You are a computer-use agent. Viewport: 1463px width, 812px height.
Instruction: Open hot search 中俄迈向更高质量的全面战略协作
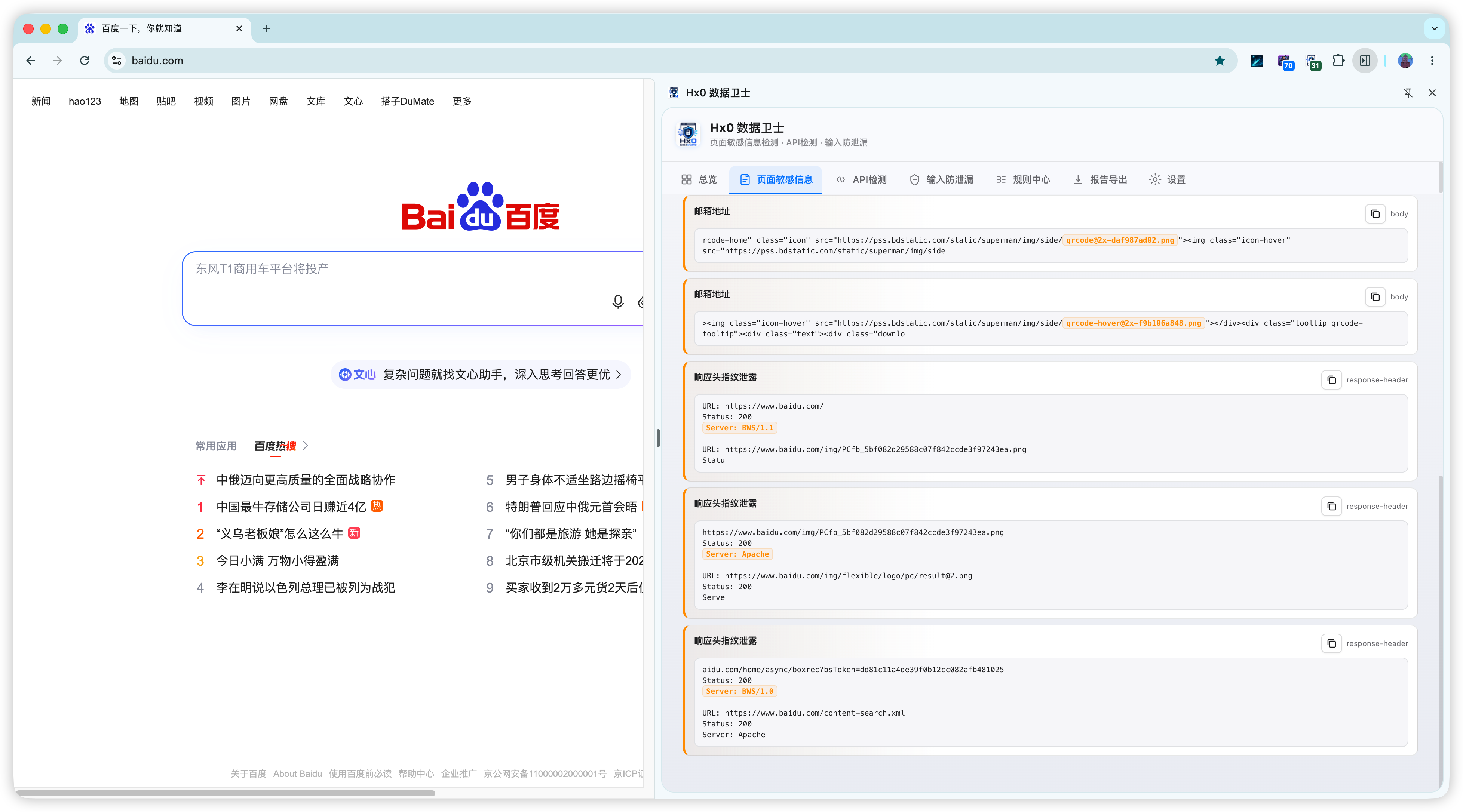pos(306,480)
